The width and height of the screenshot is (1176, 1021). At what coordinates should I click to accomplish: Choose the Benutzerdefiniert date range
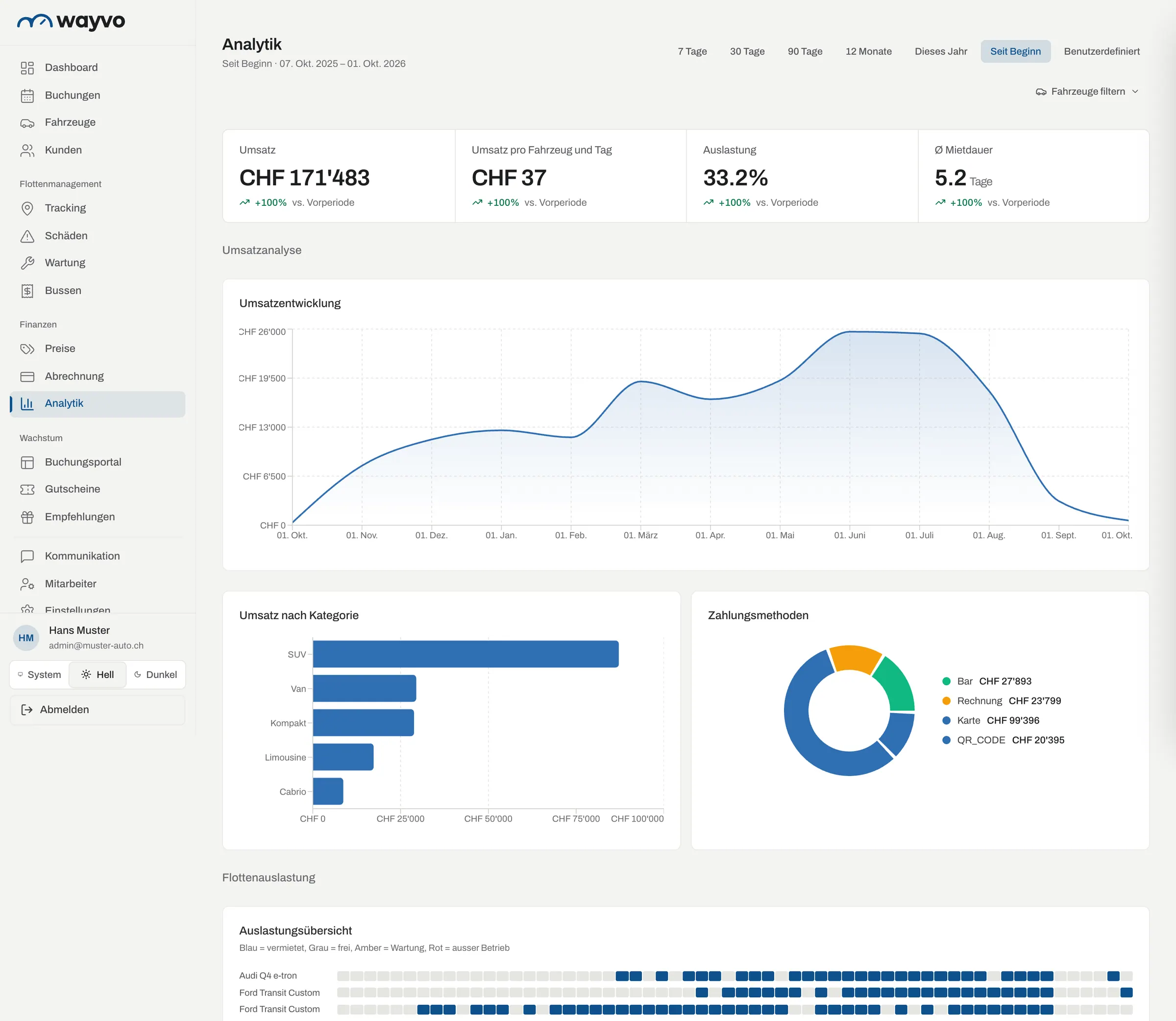[1102, 51]
